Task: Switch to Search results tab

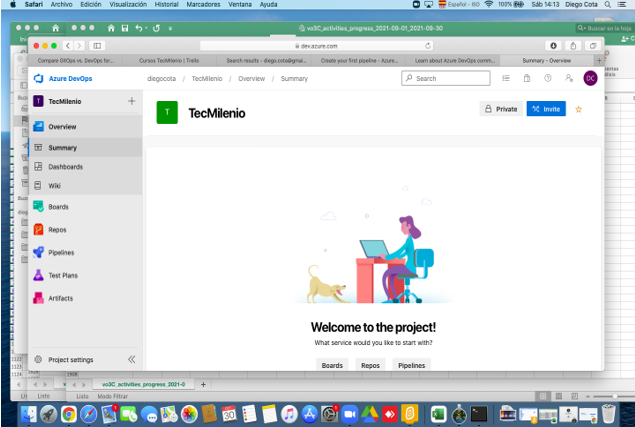Action: (266, 60)
